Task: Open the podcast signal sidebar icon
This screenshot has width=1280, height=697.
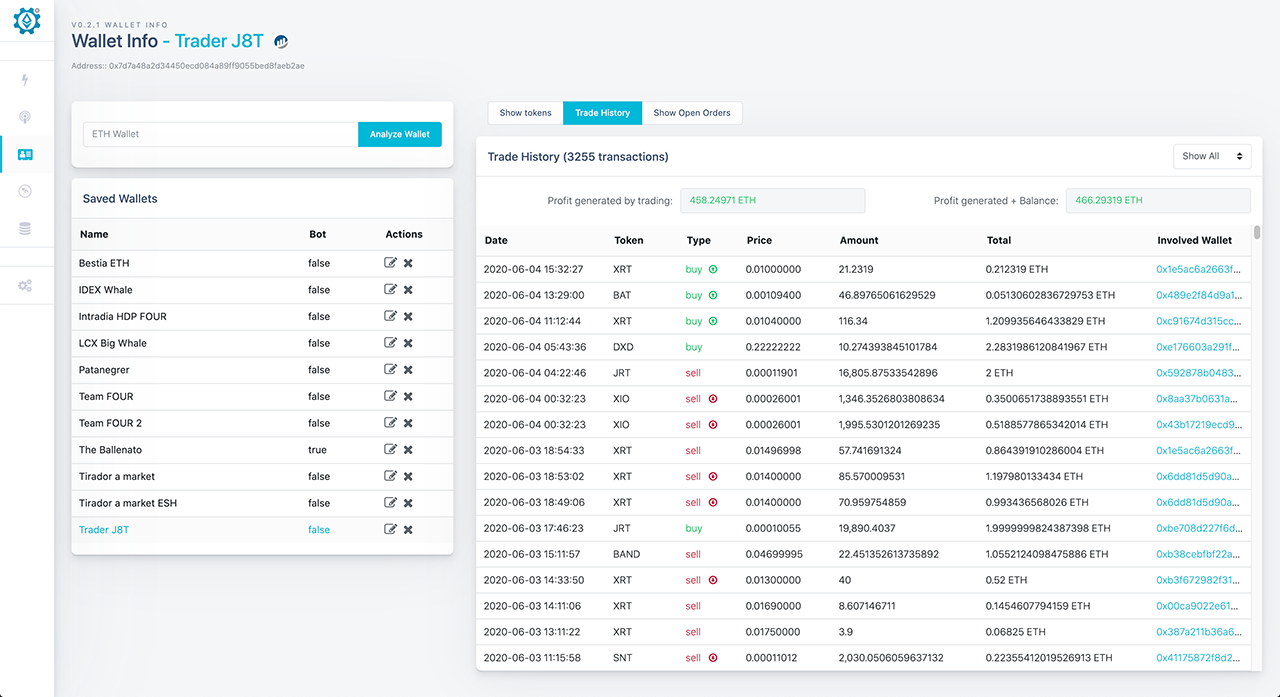Action: pyautogui.click(x=25, y=117)
